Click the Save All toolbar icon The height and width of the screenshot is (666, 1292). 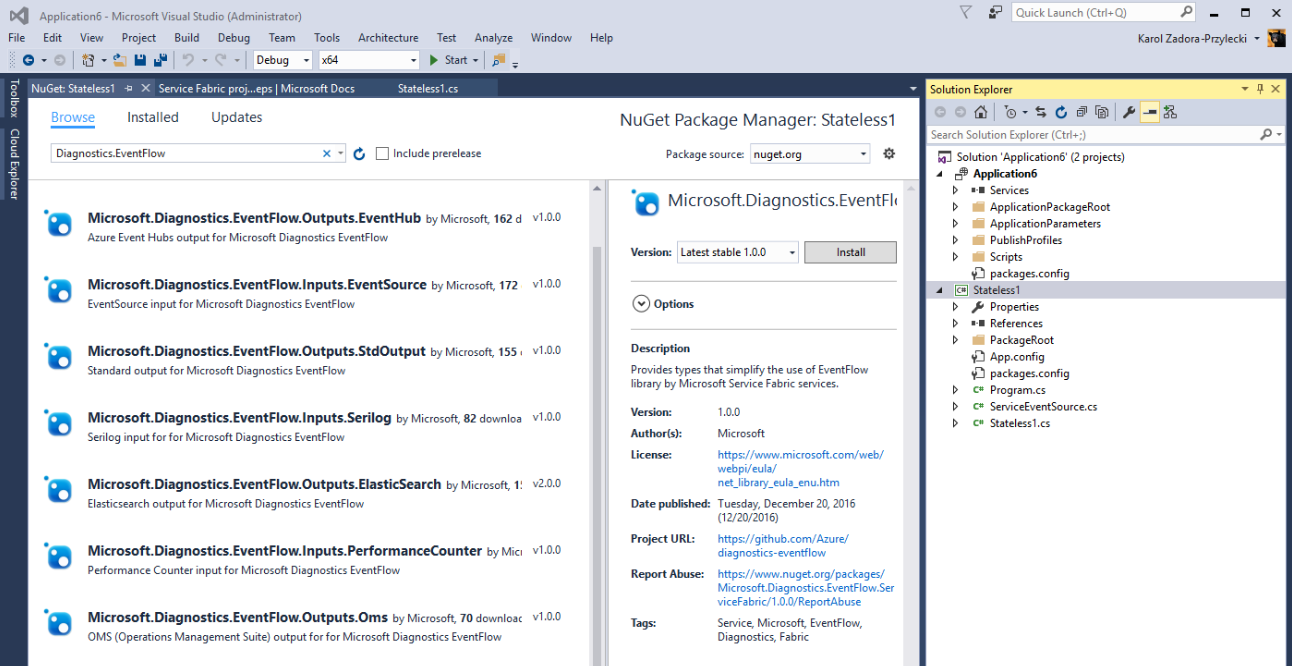click(x=160, y=60)
